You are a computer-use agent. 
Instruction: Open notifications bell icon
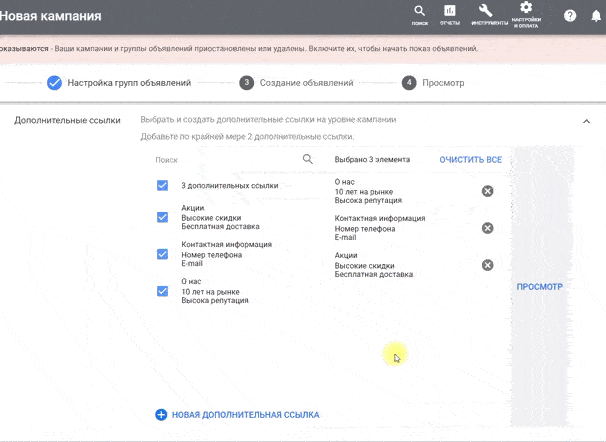pos(596,16)
